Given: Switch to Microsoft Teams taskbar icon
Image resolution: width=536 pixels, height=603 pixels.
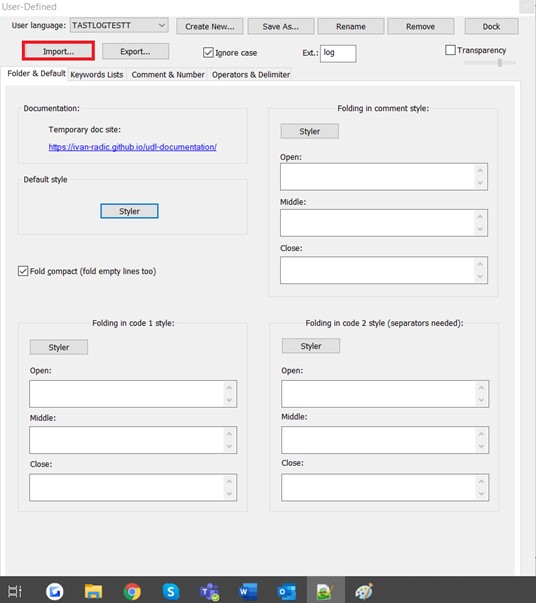Looking at the screenshot, I should pos(210,591).
